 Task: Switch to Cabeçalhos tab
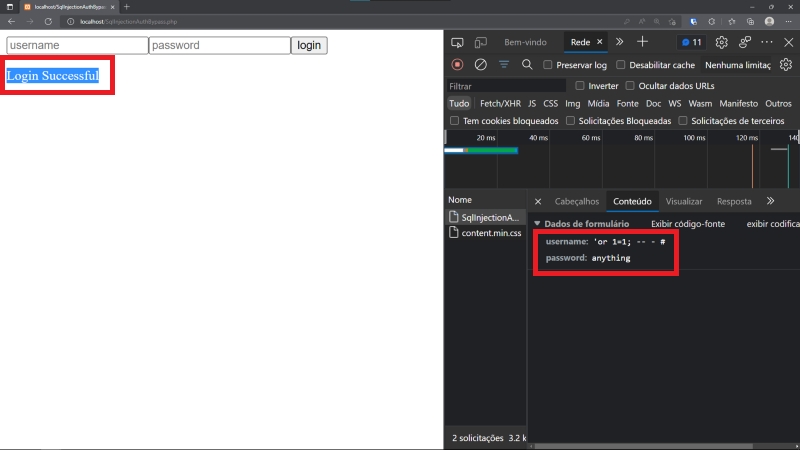pos(577,201)
